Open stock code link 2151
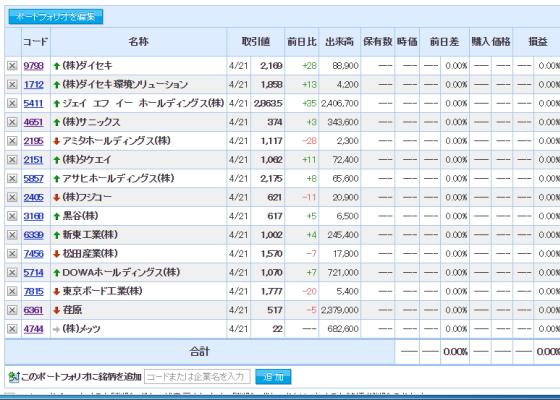 point(34,160)
